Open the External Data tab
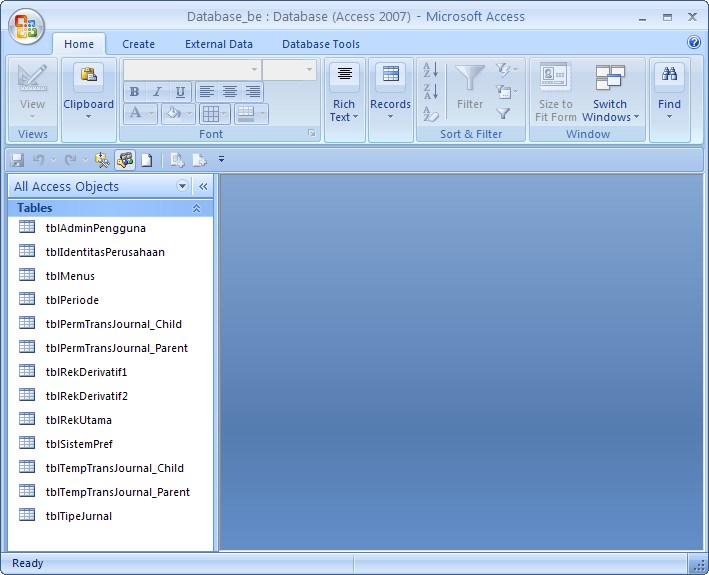Viewport: 709px width, 575px height. tap(219, 44)
